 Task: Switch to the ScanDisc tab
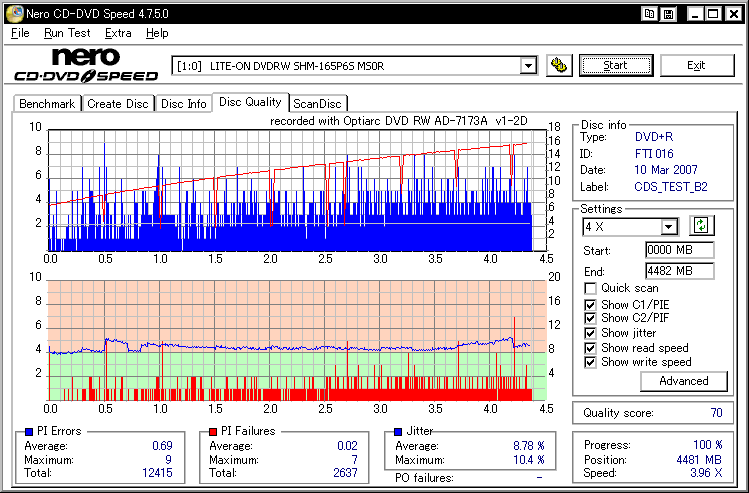[317, 103]
